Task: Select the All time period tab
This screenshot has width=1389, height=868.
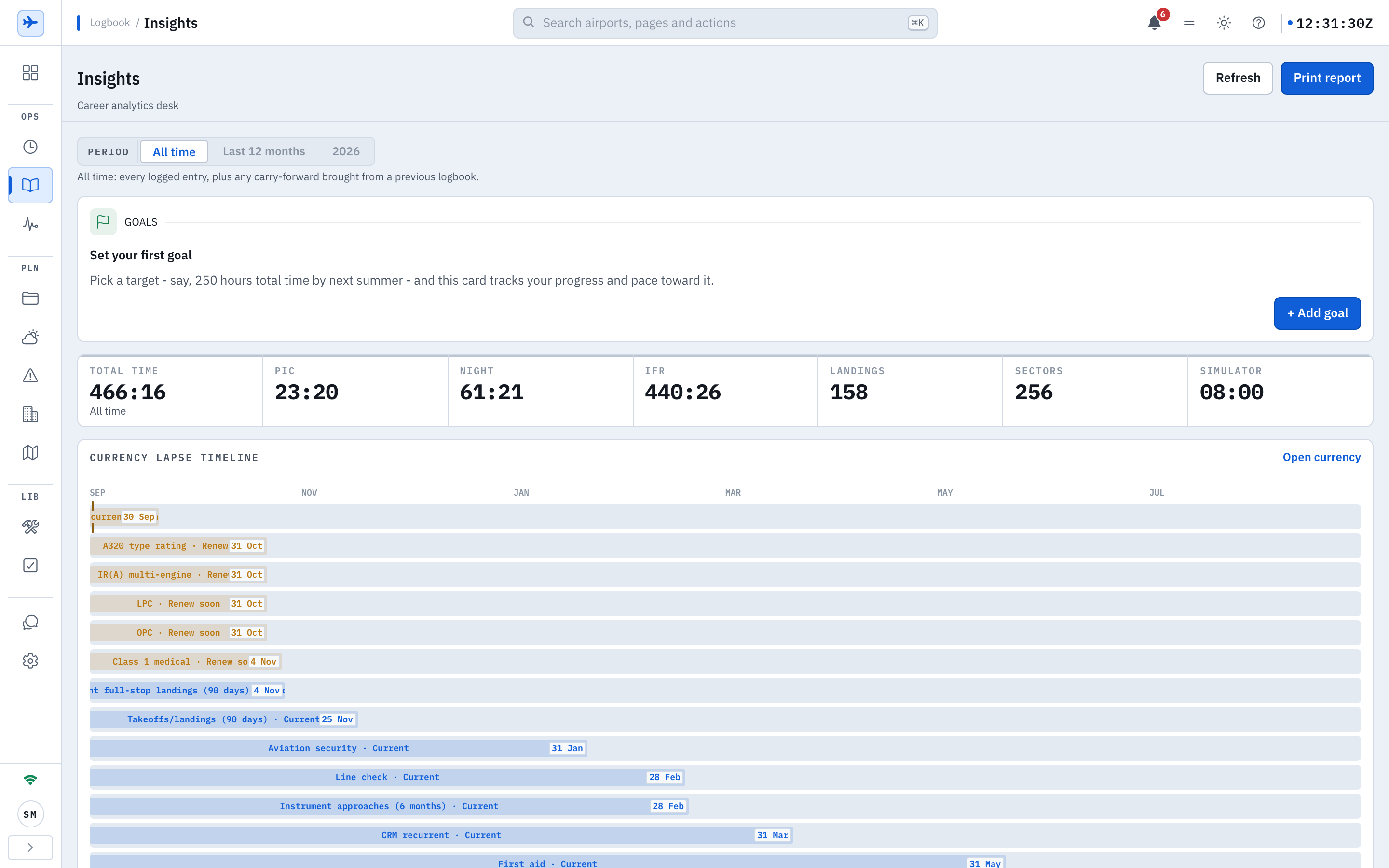Action: coord(174,151)
